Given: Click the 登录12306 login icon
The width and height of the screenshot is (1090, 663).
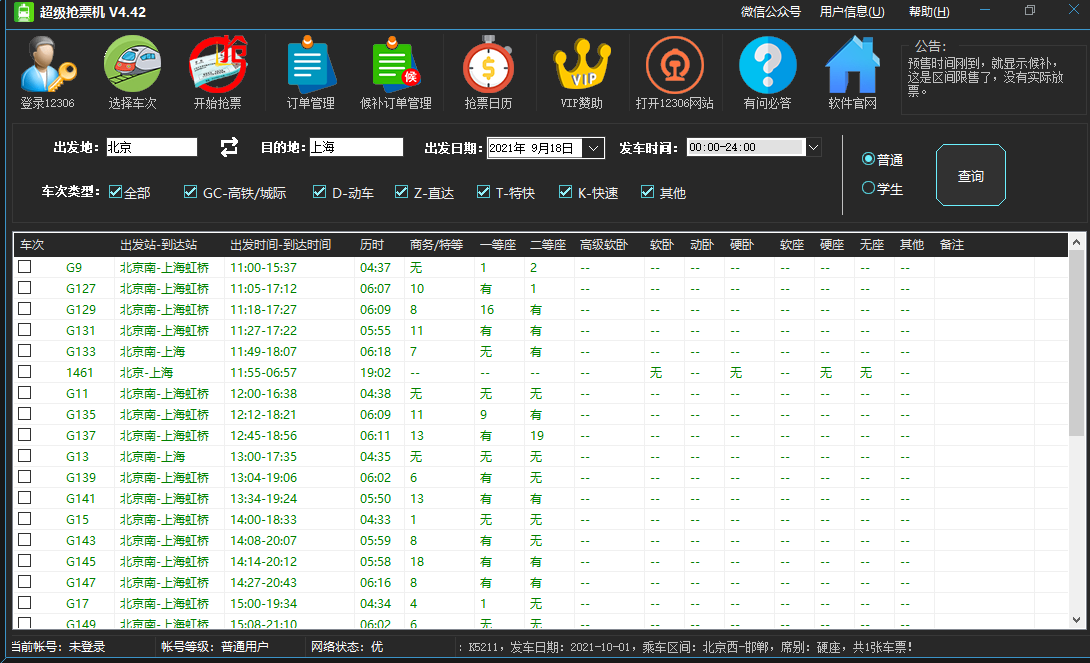Looking at the screenshot, I should pos(47,72).
